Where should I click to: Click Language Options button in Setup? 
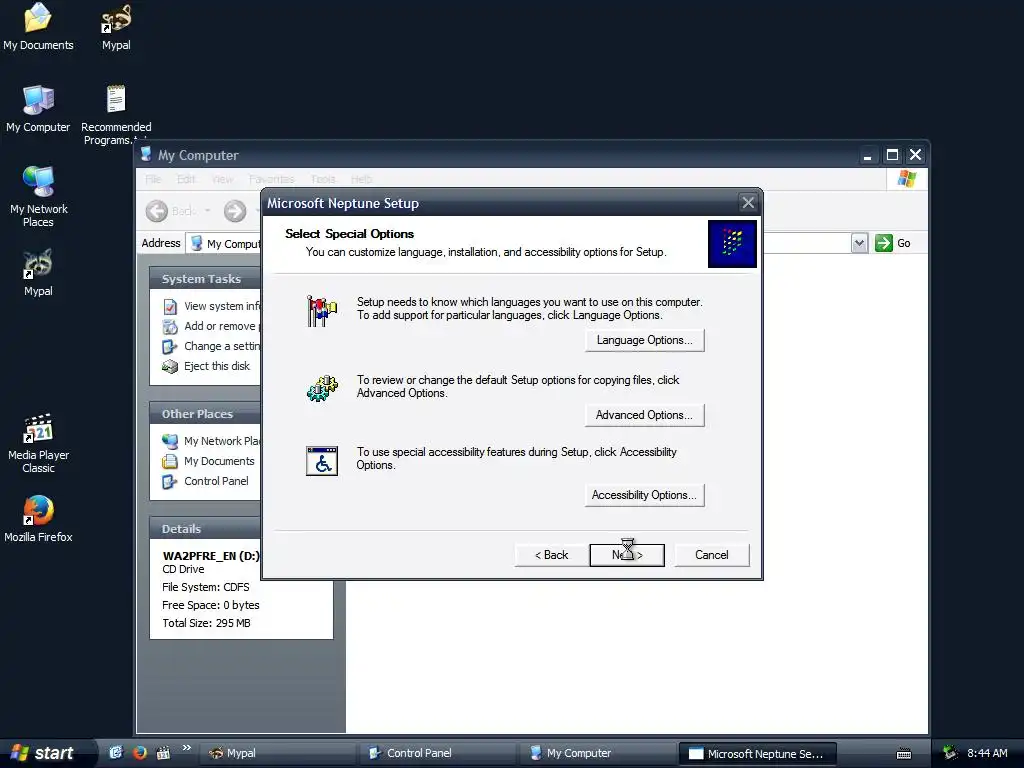pos(645,340)
